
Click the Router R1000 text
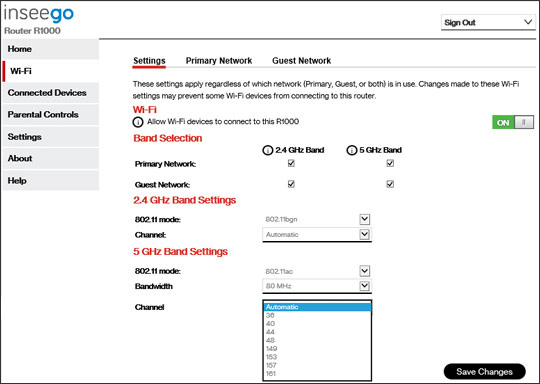[x=32, y=31]
